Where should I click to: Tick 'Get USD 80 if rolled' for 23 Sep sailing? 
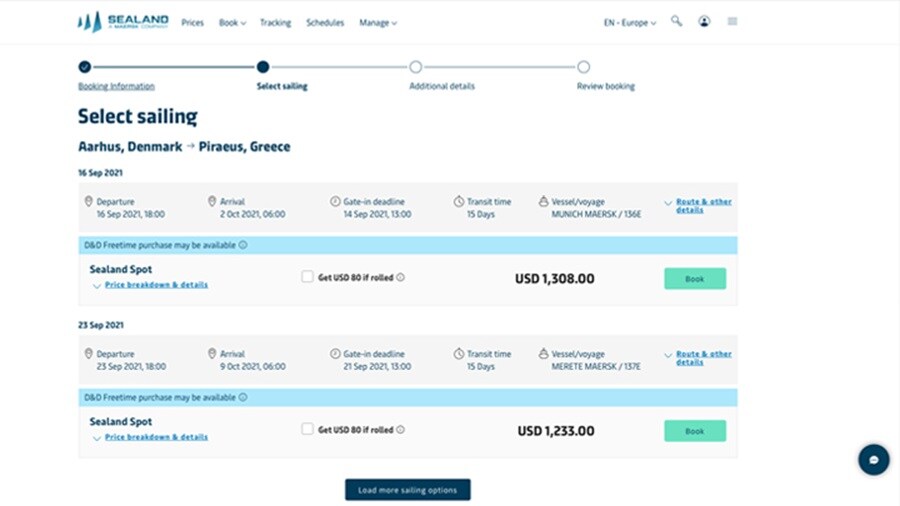pos(307,429)
